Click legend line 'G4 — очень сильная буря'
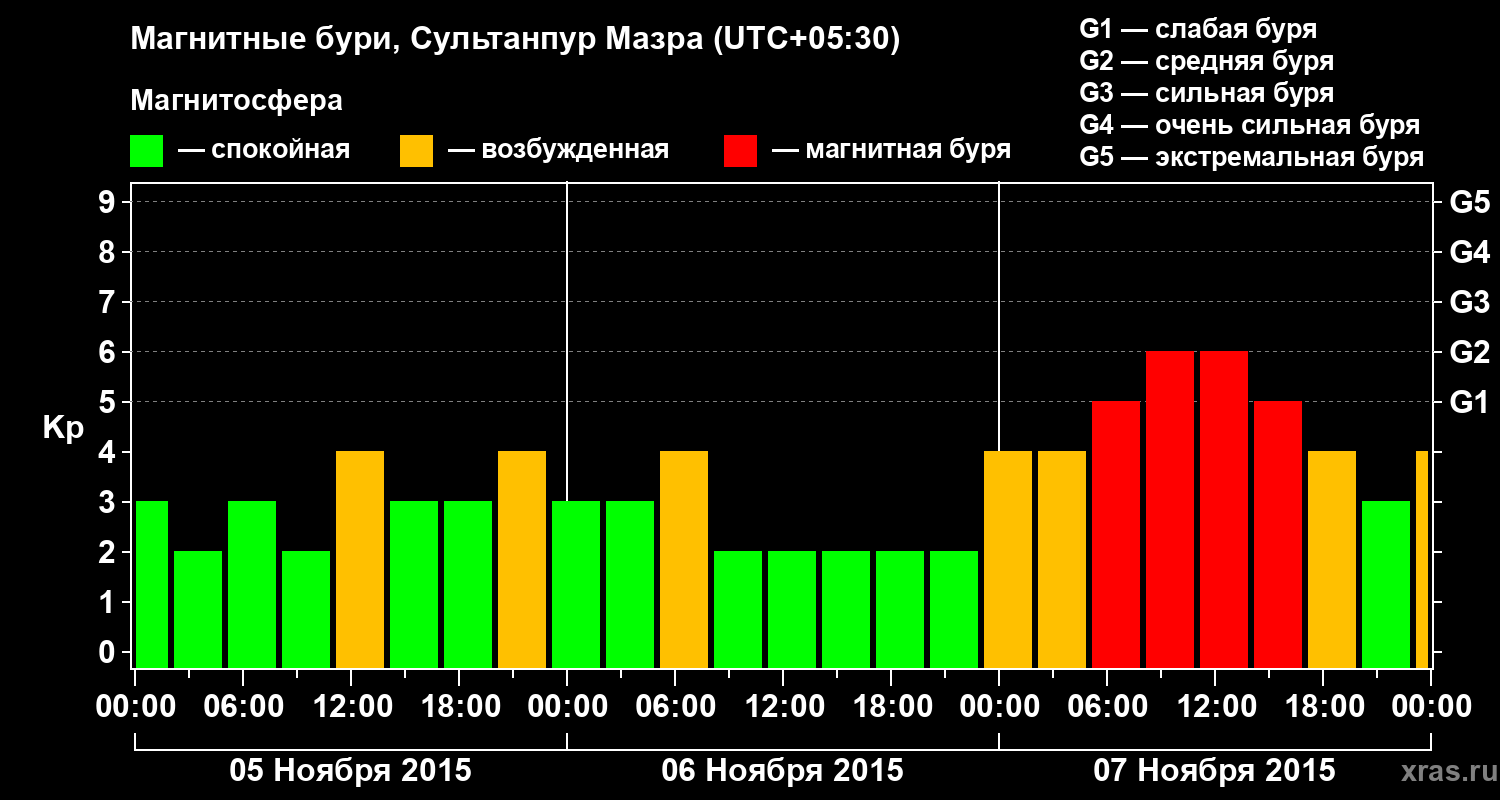This screenshot has height=800, width=1500. [x=1250, y=125]
